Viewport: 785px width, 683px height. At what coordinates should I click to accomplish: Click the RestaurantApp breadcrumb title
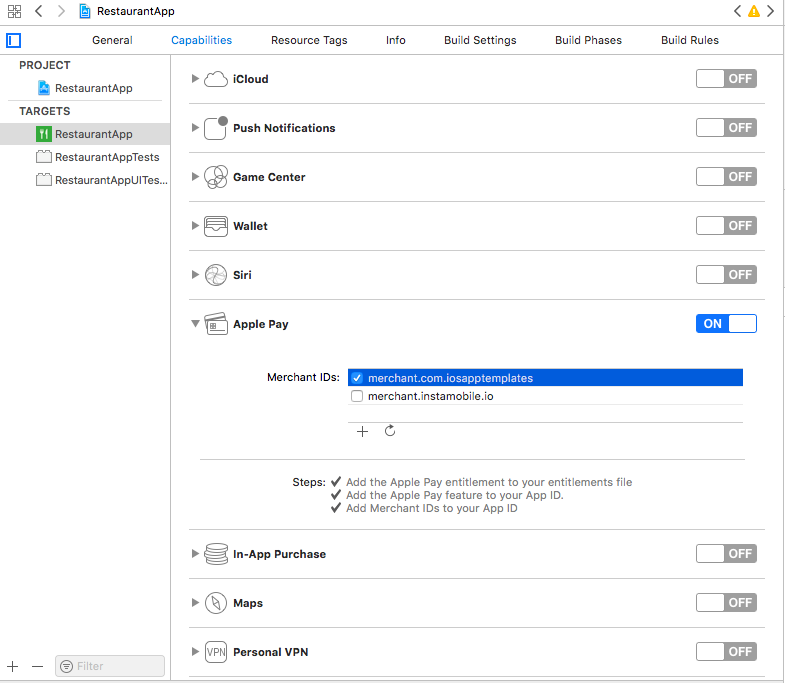click(136, 11)
